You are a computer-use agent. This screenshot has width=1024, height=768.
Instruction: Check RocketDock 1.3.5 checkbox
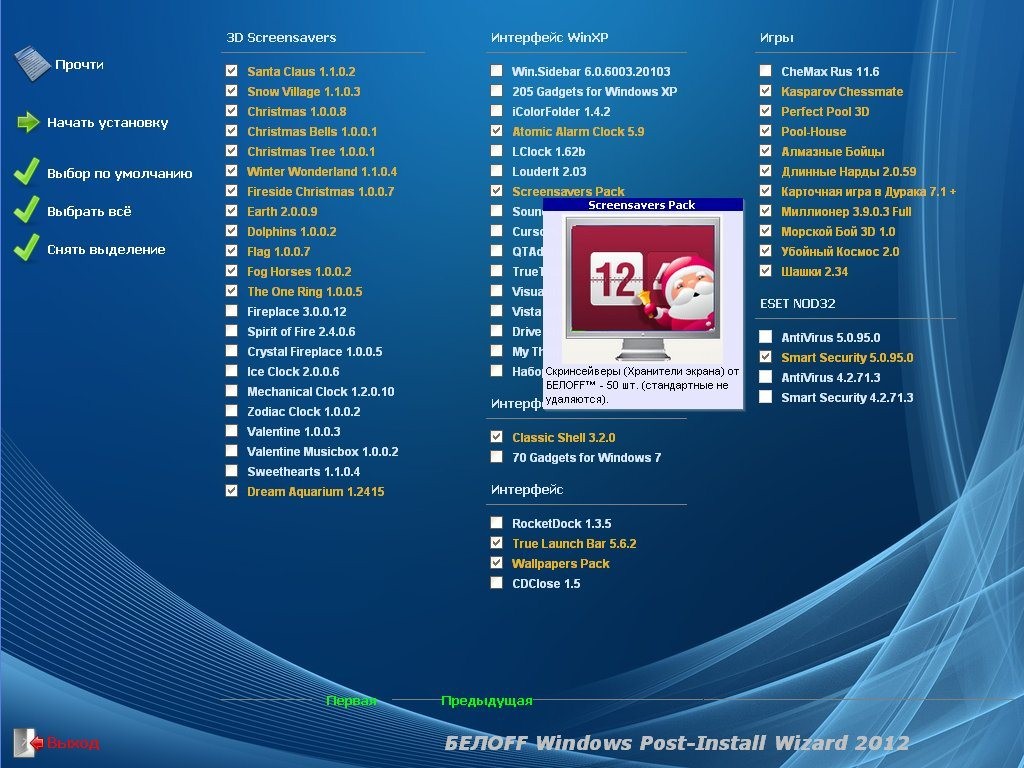[x=496, y=522]
